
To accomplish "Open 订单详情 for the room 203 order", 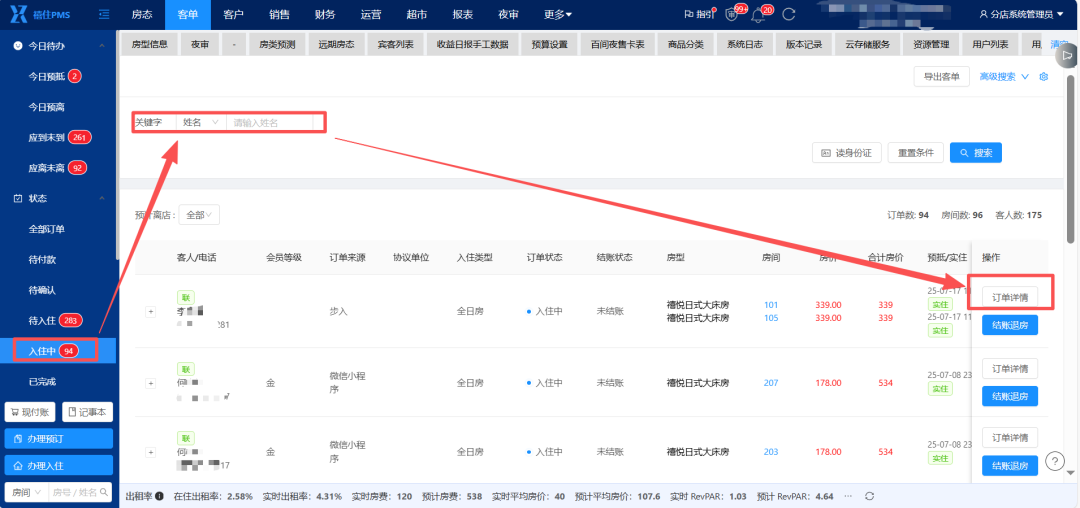I will [x=1010, y=438].
